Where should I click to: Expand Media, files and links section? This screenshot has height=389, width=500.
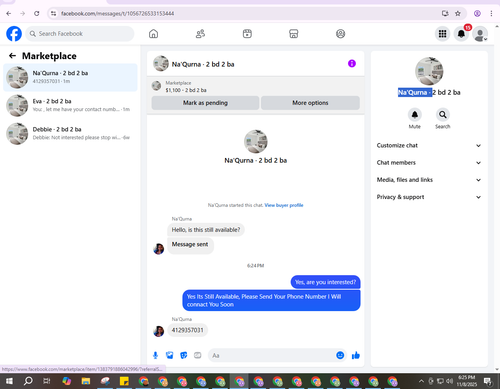pyautogui.click(x=429, y=180)
